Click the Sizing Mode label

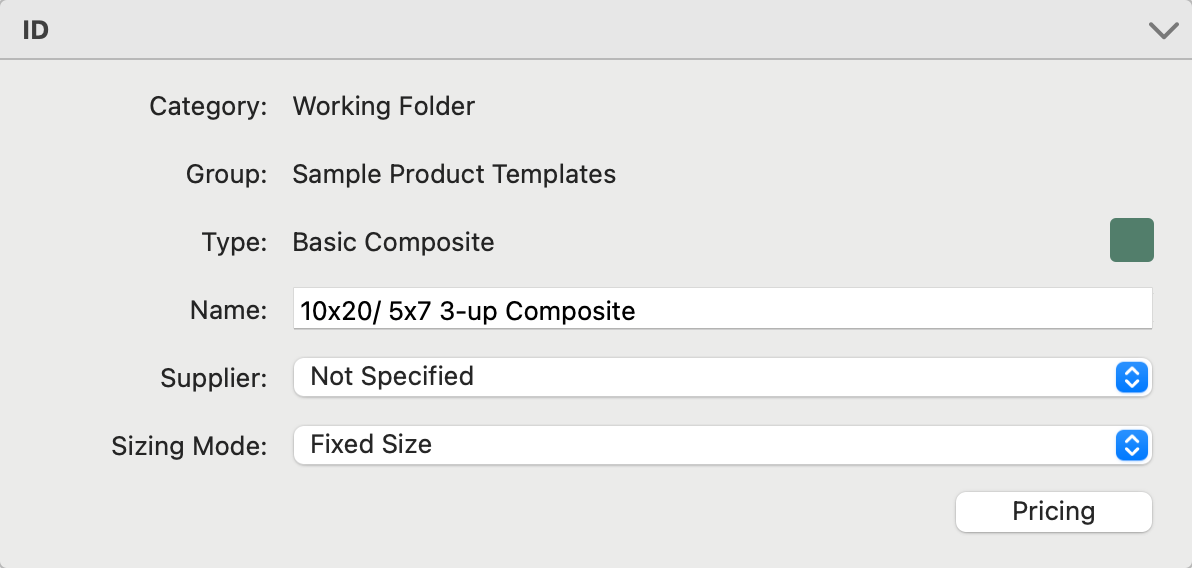point(189,446)
